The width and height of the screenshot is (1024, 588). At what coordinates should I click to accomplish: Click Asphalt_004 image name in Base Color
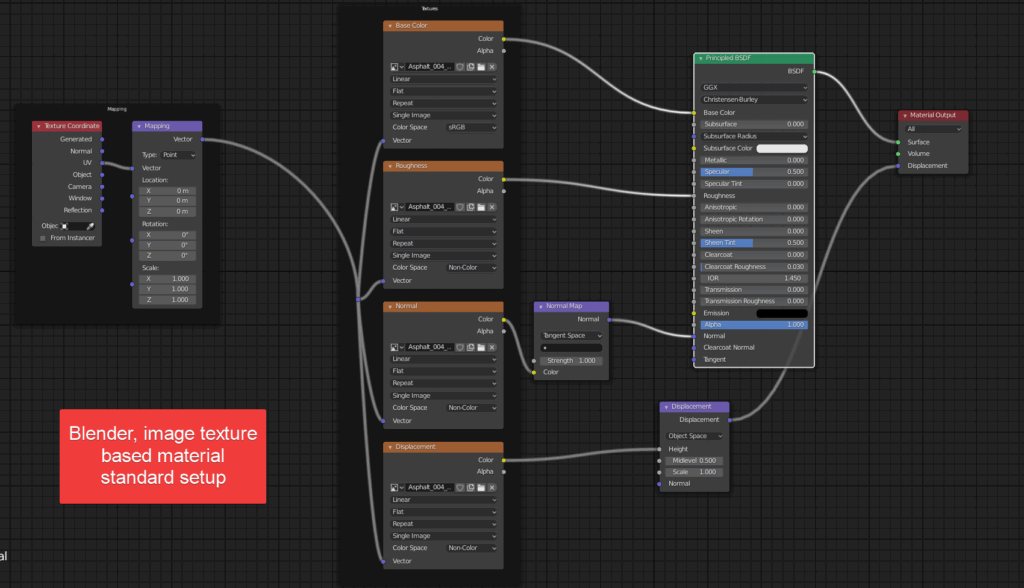430,67
